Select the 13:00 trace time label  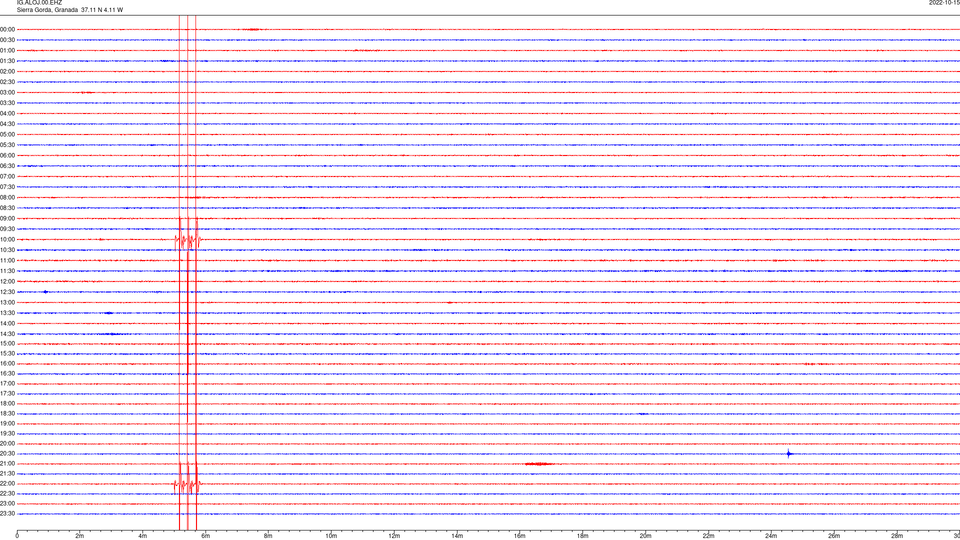click(x=7, y=302)
